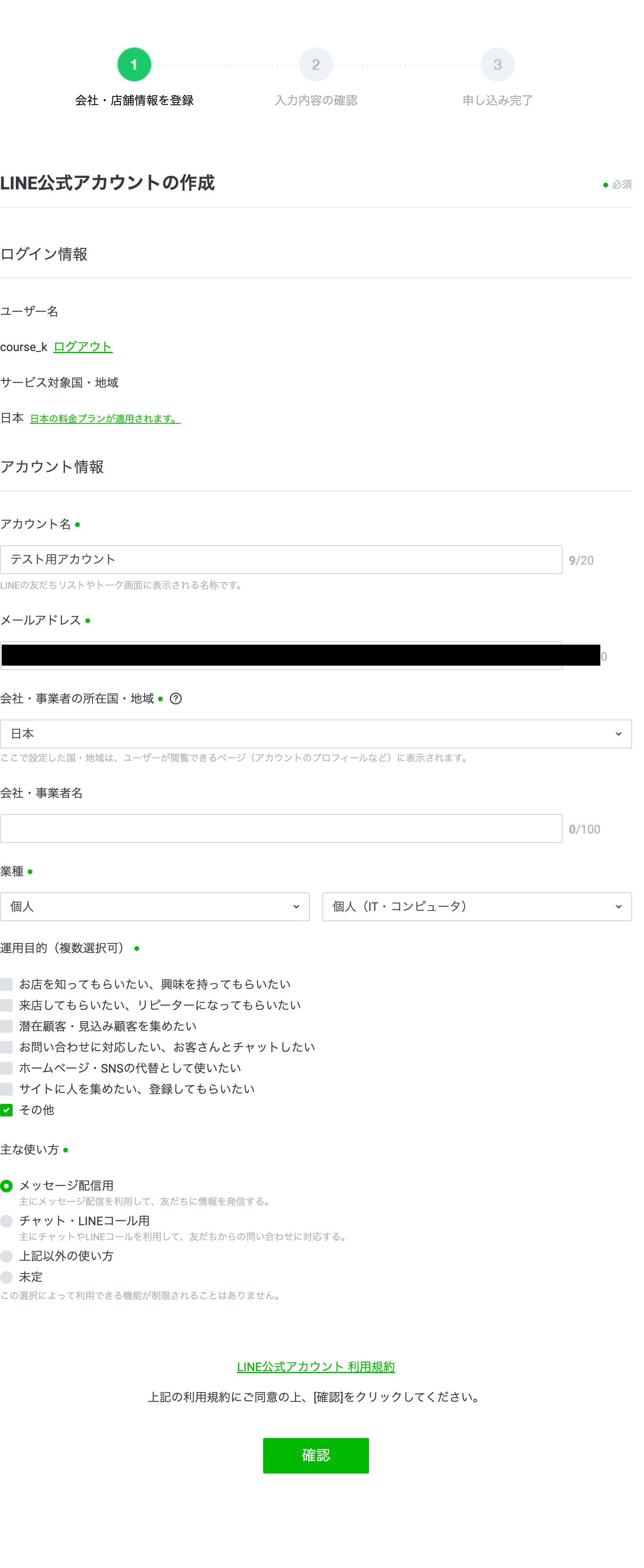
Task: Open the 所在国・地域 日本 dropdown
Action: (316, 734)
